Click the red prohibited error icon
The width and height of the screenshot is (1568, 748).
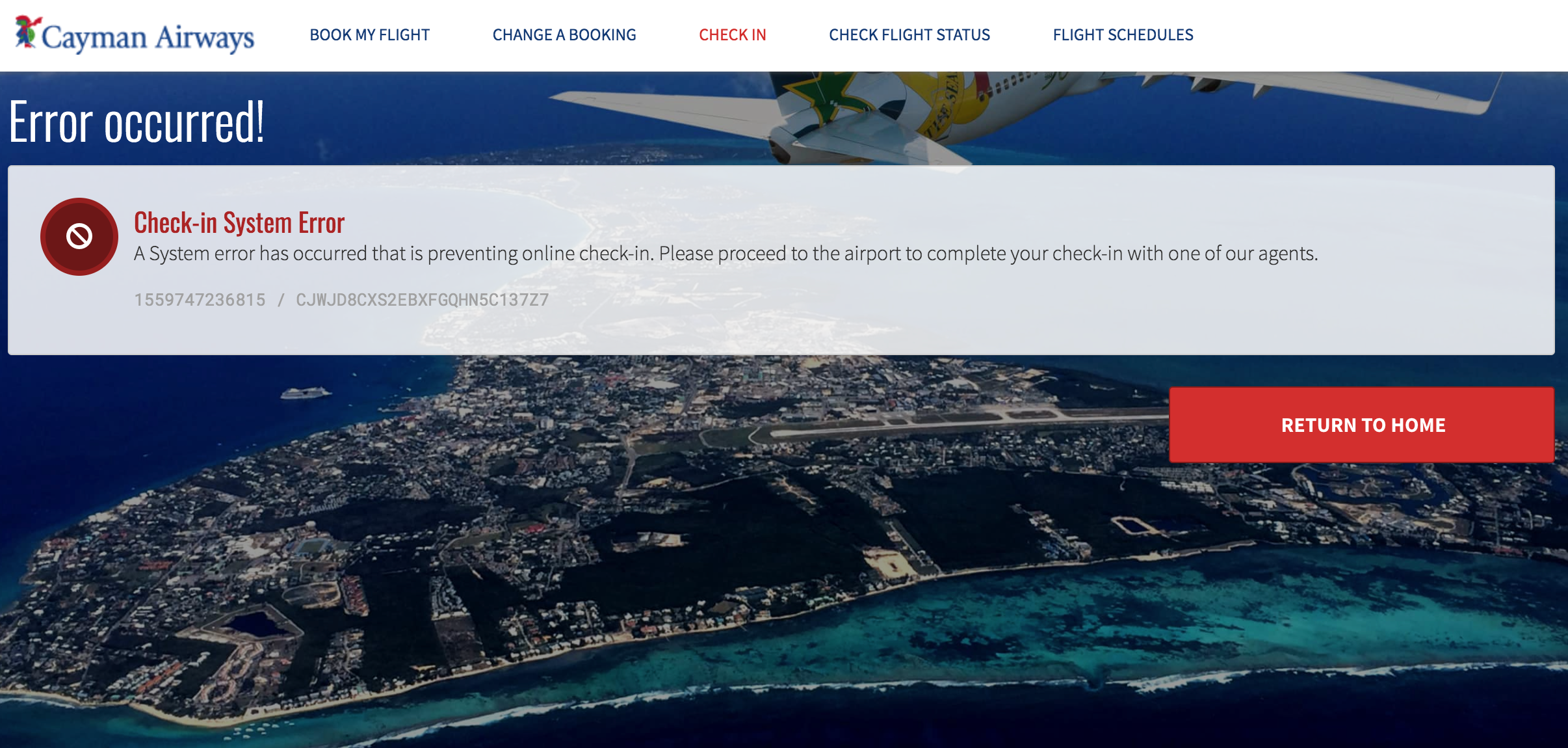pyautogui.click(x=79, y=237)
